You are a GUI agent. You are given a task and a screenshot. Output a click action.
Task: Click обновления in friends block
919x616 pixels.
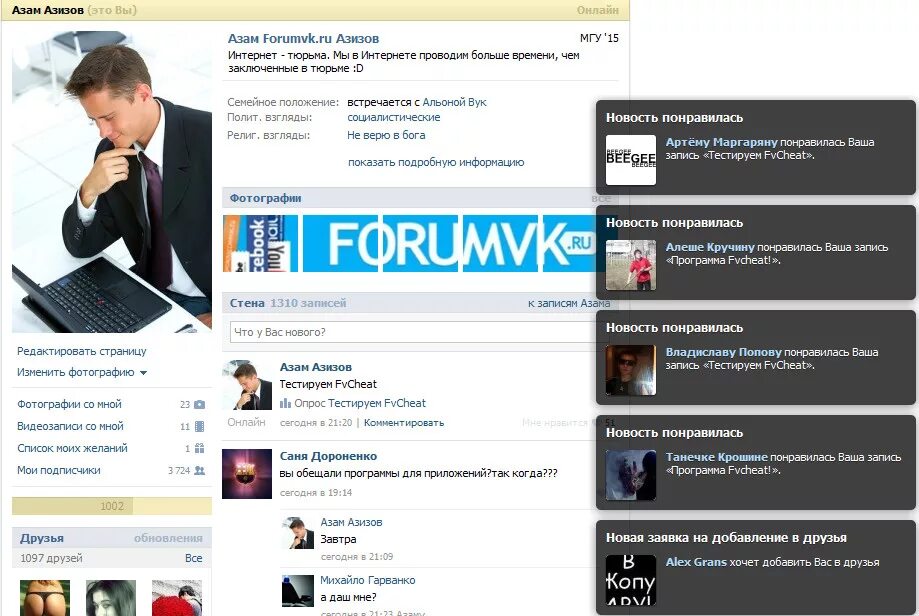(168, 538)
